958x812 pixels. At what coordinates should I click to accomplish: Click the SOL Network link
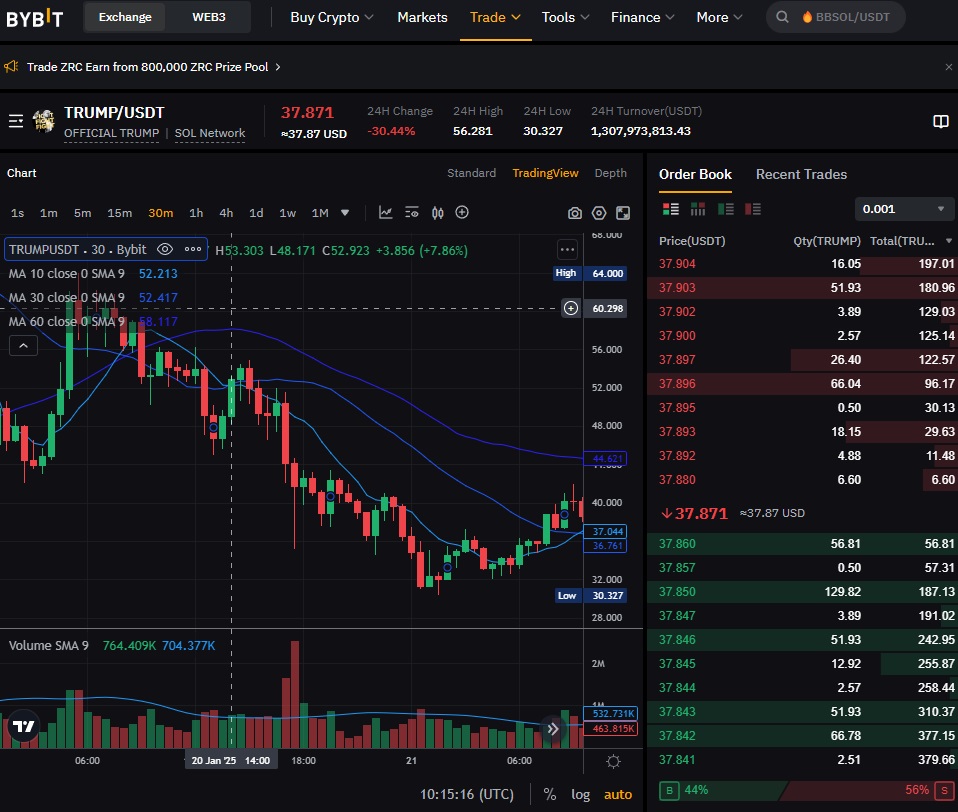click(x=210, y=133)
